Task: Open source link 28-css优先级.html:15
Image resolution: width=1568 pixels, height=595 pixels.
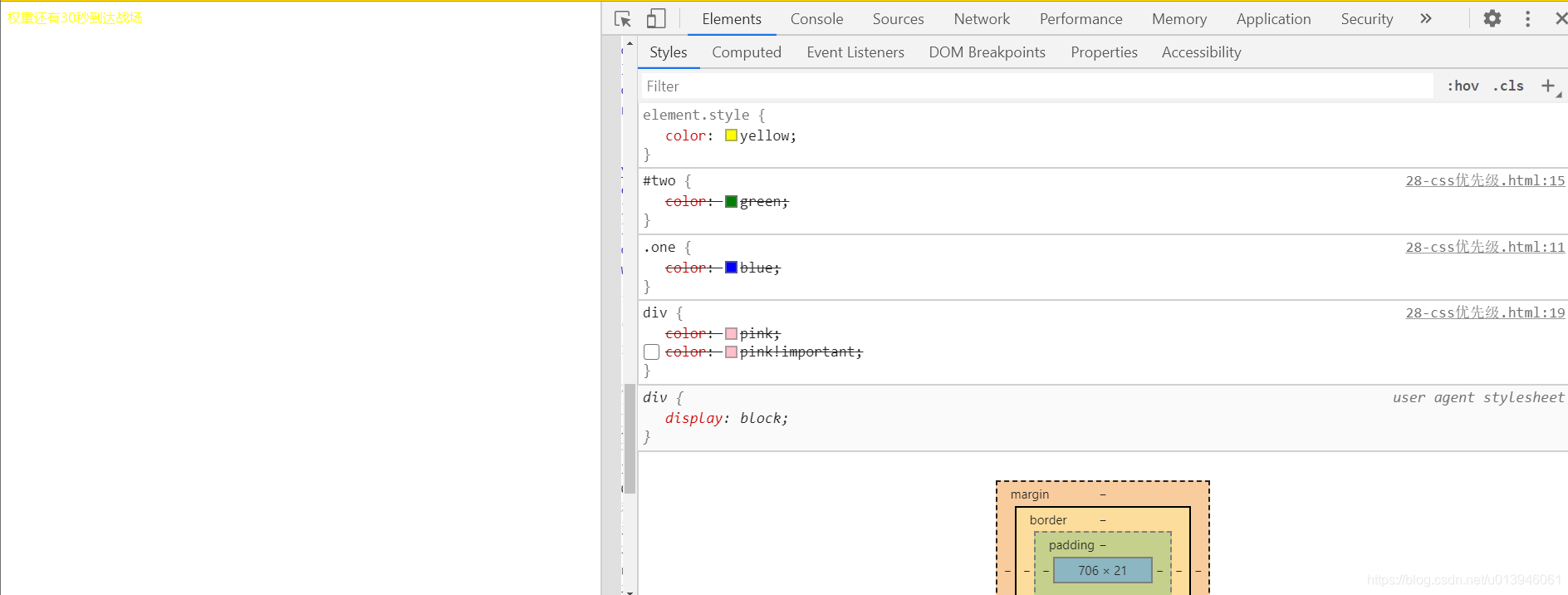Action: 1485,180
